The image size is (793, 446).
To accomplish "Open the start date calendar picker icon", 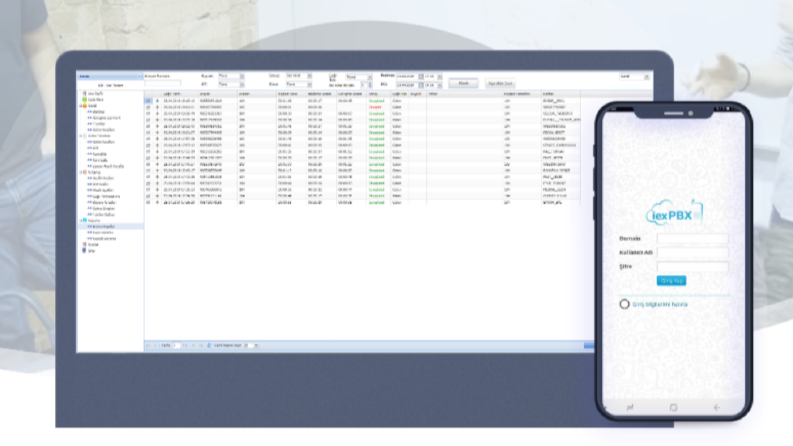I will click(x=421, y=76).
